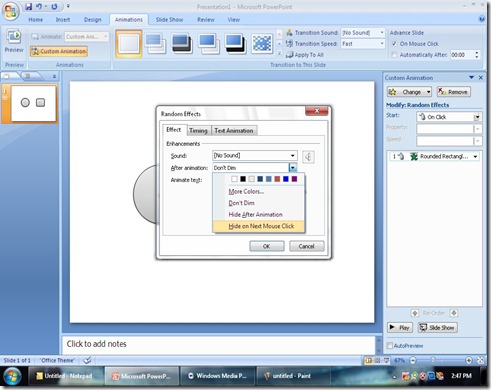Enable the Automatically After checkbox

tap(394, 55)
